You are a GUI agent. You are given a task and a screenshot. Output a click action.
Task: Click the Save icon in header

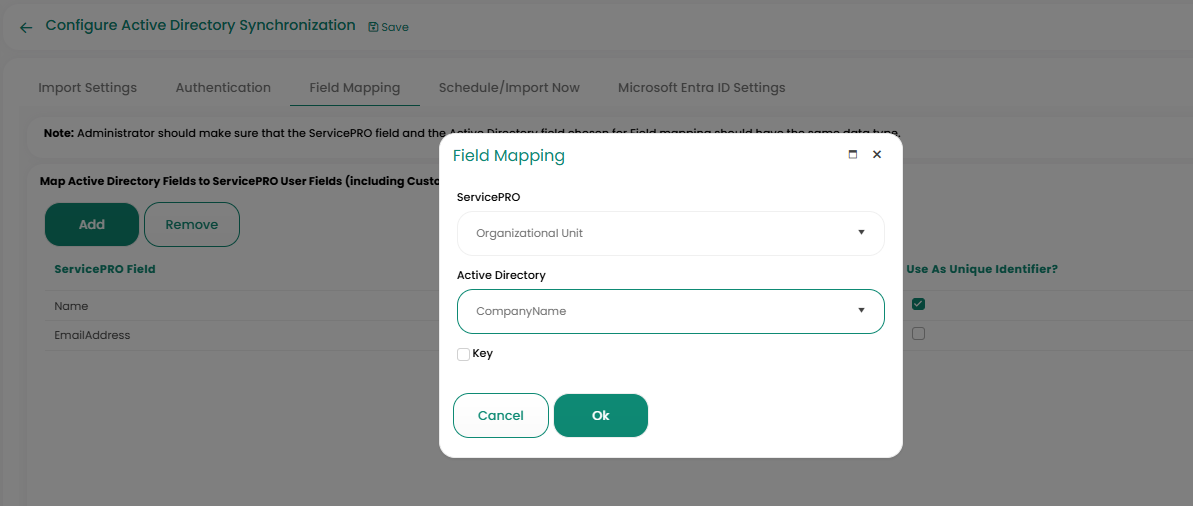374,27
